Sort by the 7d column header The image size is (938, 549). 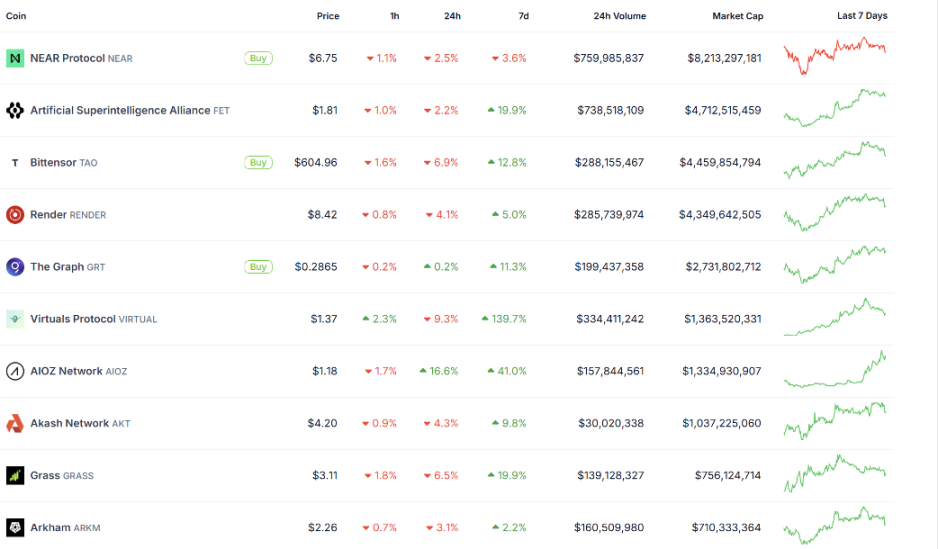coord(523,16)
